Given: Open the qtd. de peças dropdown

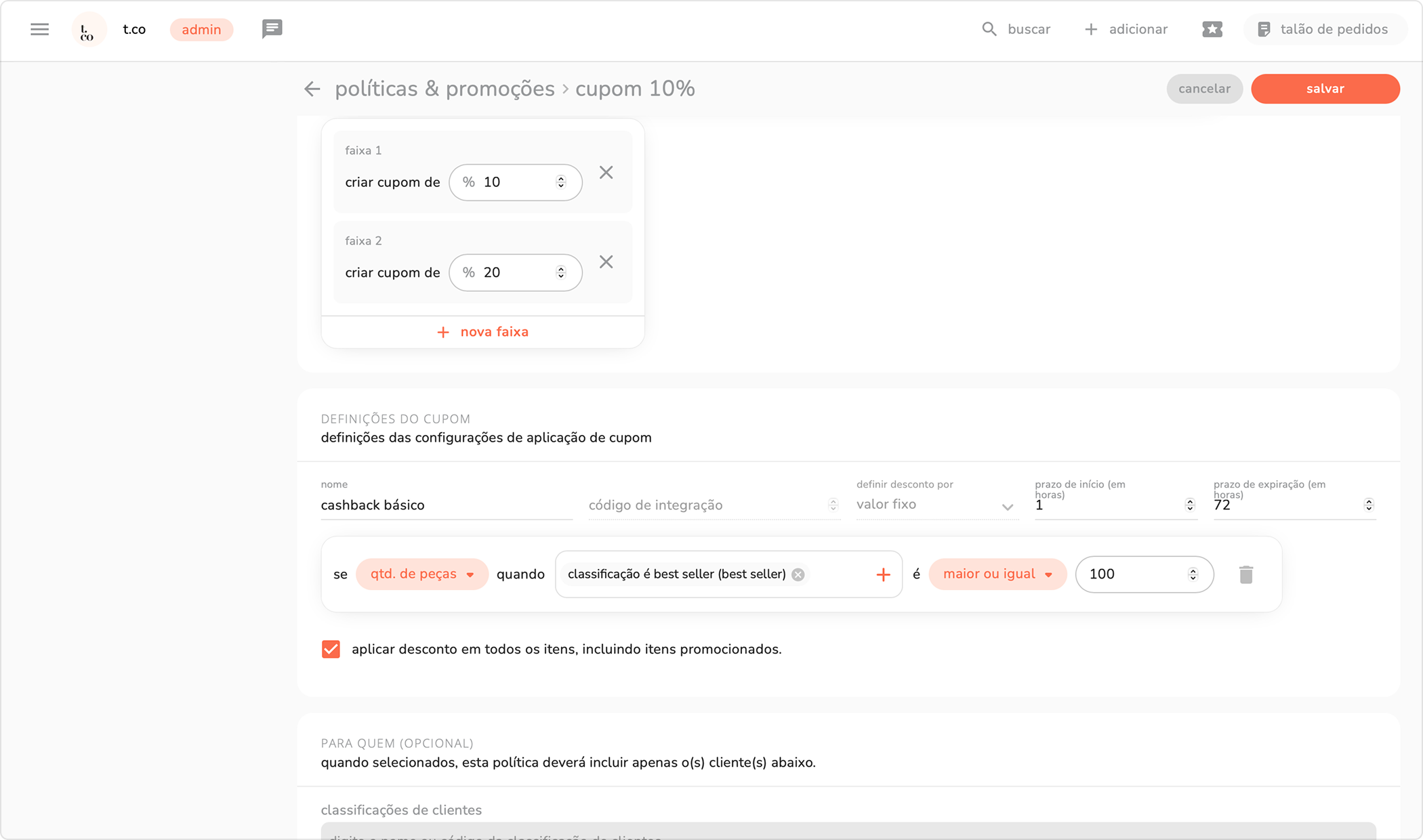Looking at the screenshot, I should point(421,574).
